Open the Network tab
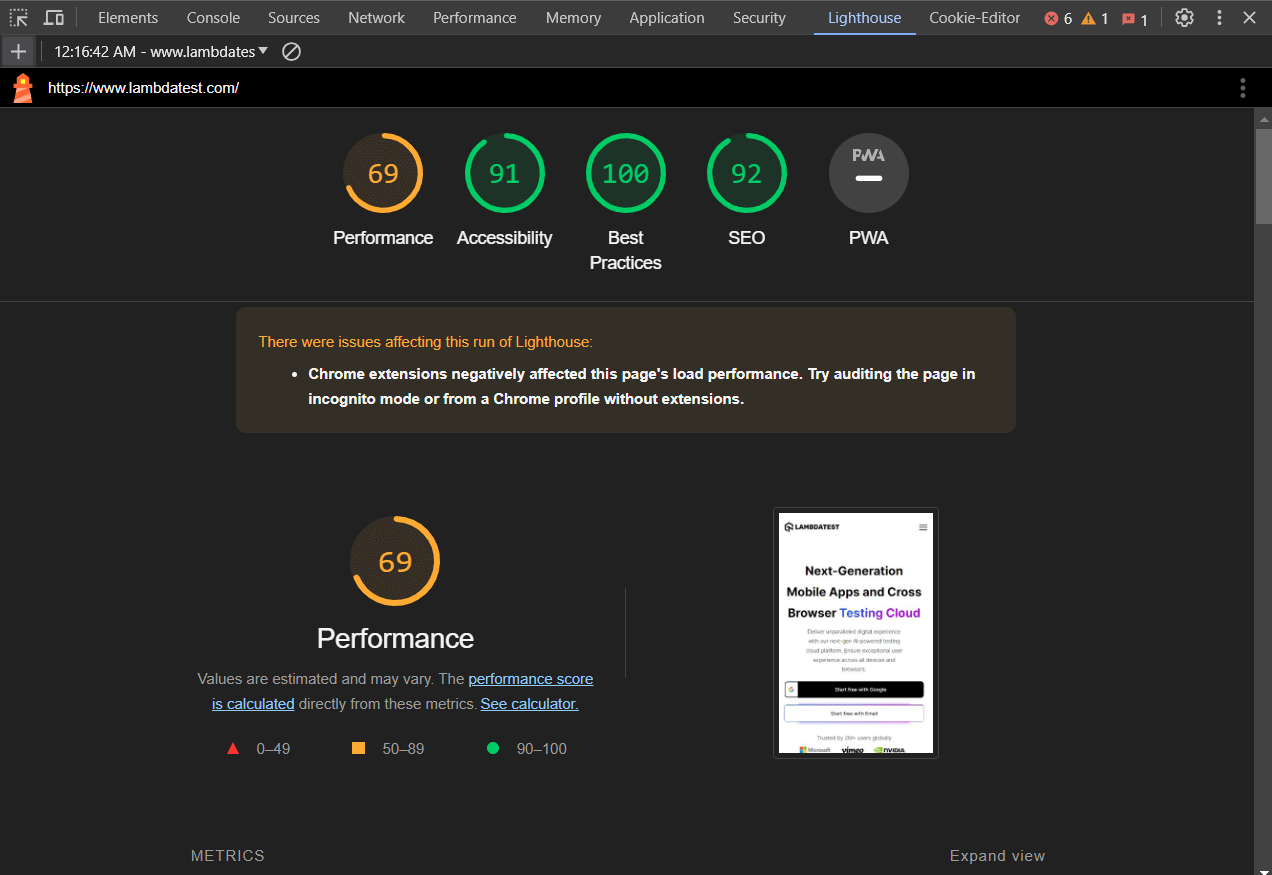Screen dimensions: 1272x875 (376, 18)
